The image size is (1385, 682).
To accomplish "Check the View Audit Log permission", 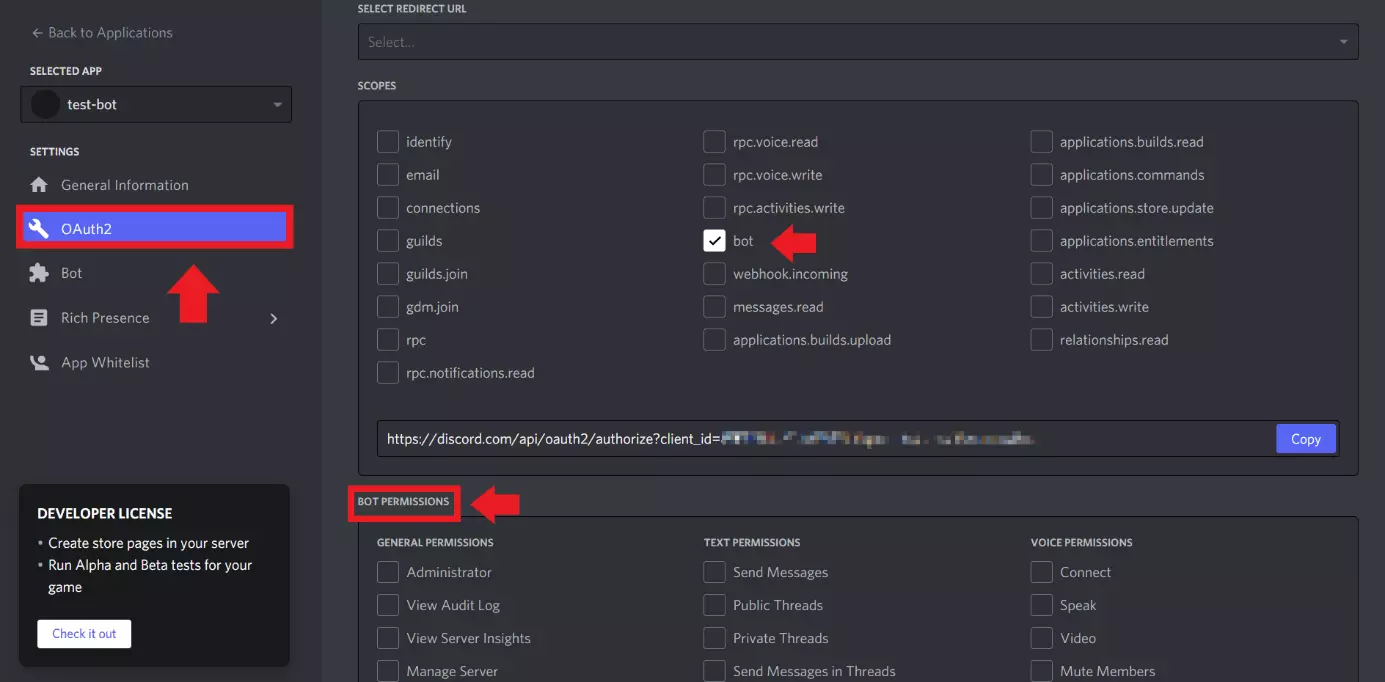I will click(388, 605).
